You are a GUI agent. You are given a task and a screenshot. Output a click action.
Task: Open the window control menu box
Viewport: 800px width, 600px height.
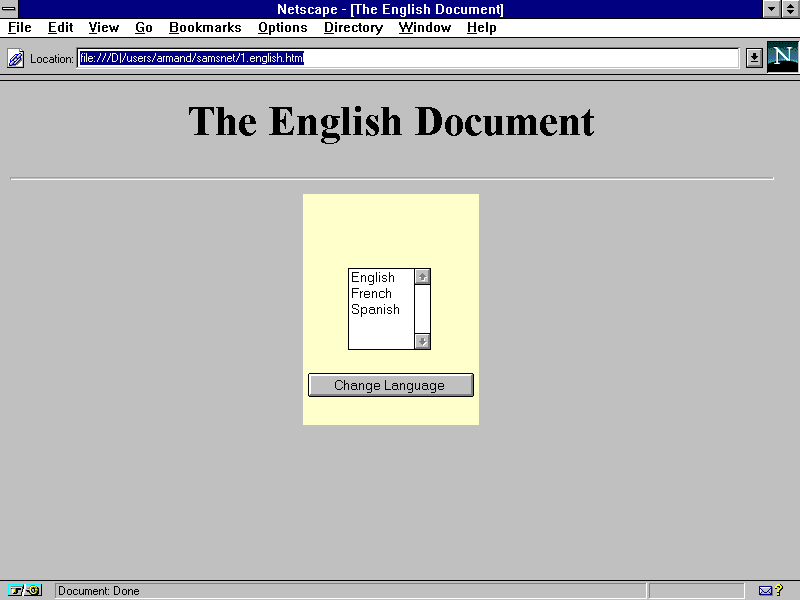click(9, 9)
